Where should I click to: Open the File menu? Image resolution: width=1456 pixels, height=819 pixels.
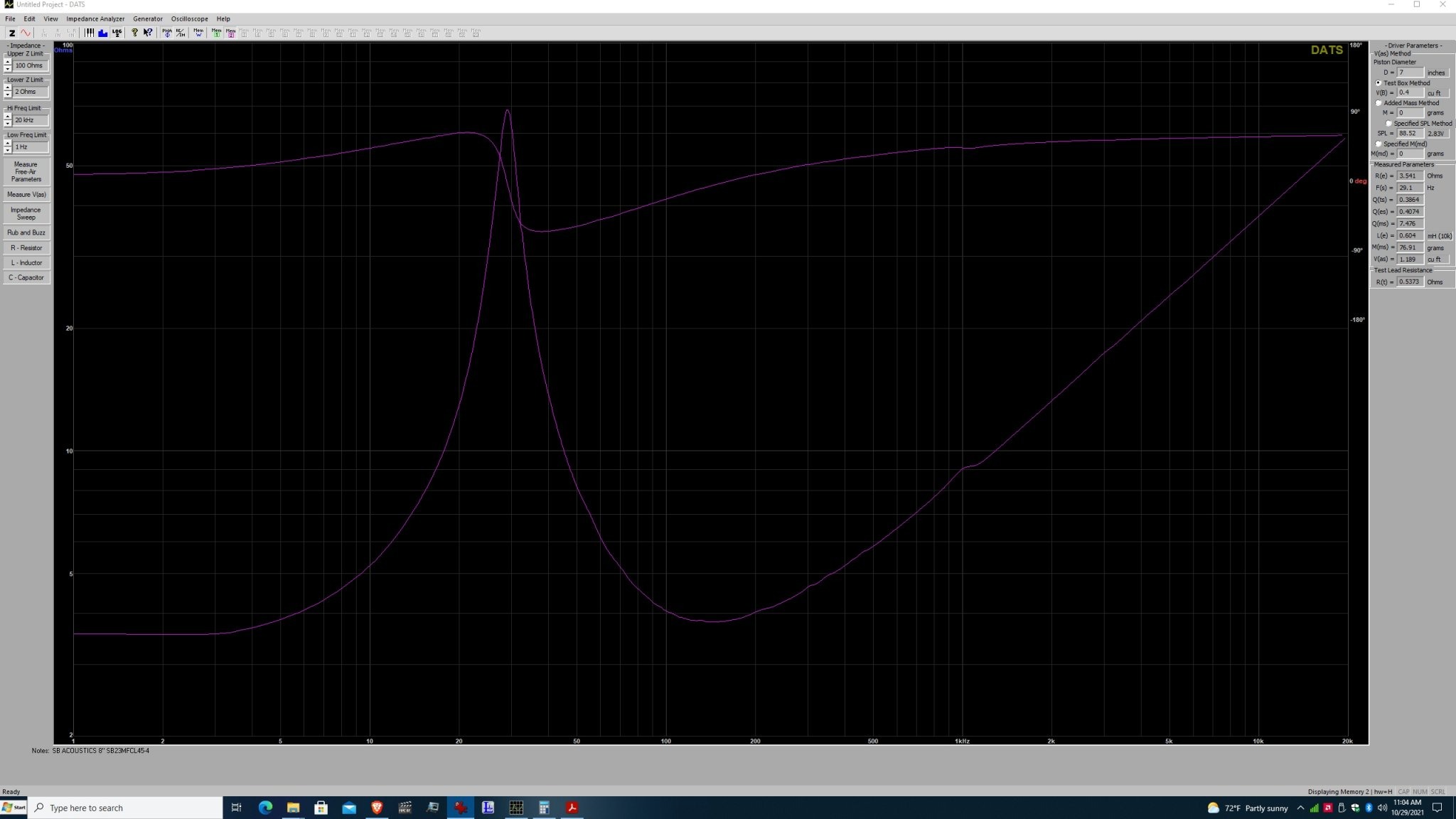10,19
